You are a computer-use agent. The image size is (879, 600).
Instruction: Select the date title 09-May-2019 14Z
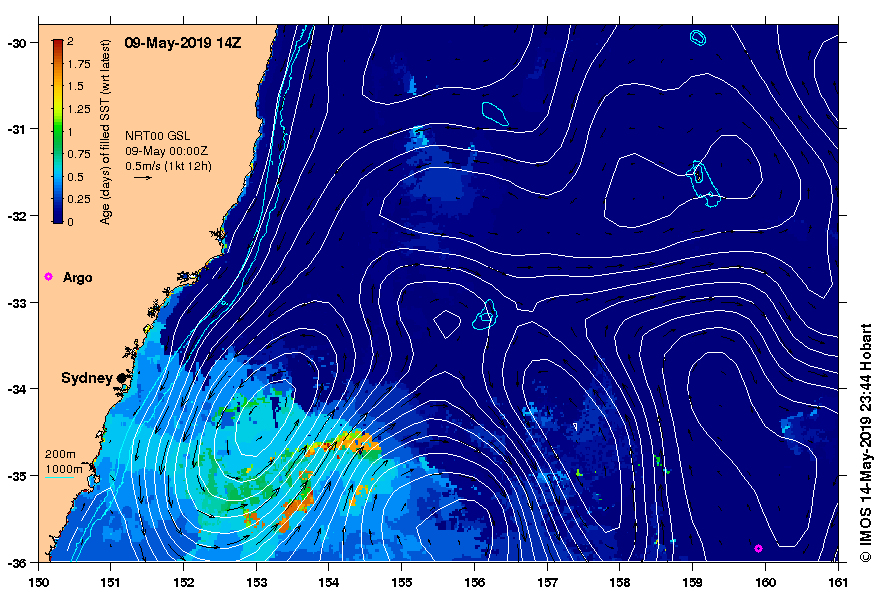(183, 43)
